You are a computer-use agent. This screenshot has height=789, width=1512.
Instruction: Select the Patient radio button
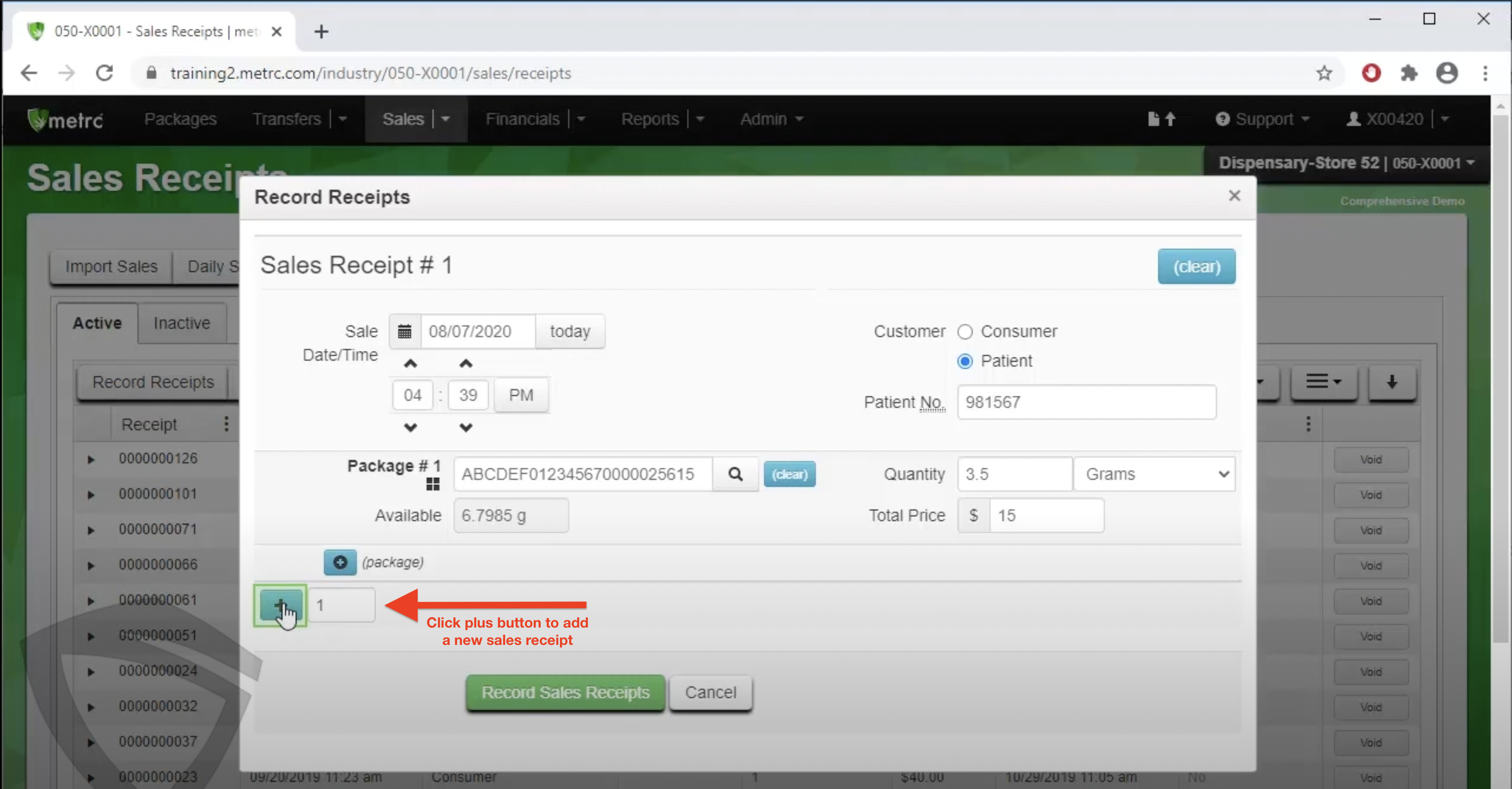tap(965, 361)
